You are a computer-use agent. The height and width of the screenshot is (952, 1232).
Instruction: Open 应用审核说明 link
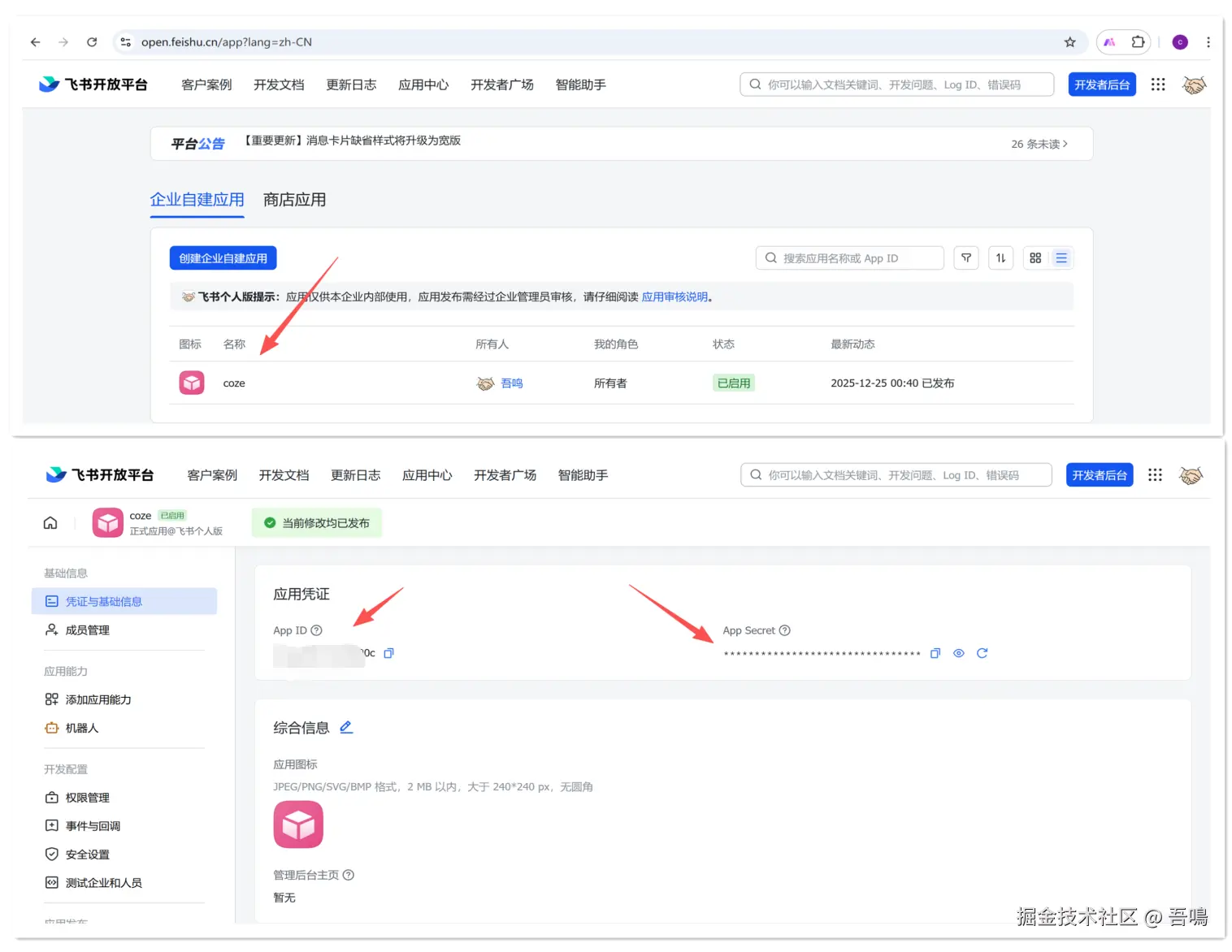click(x=675, y=297)
